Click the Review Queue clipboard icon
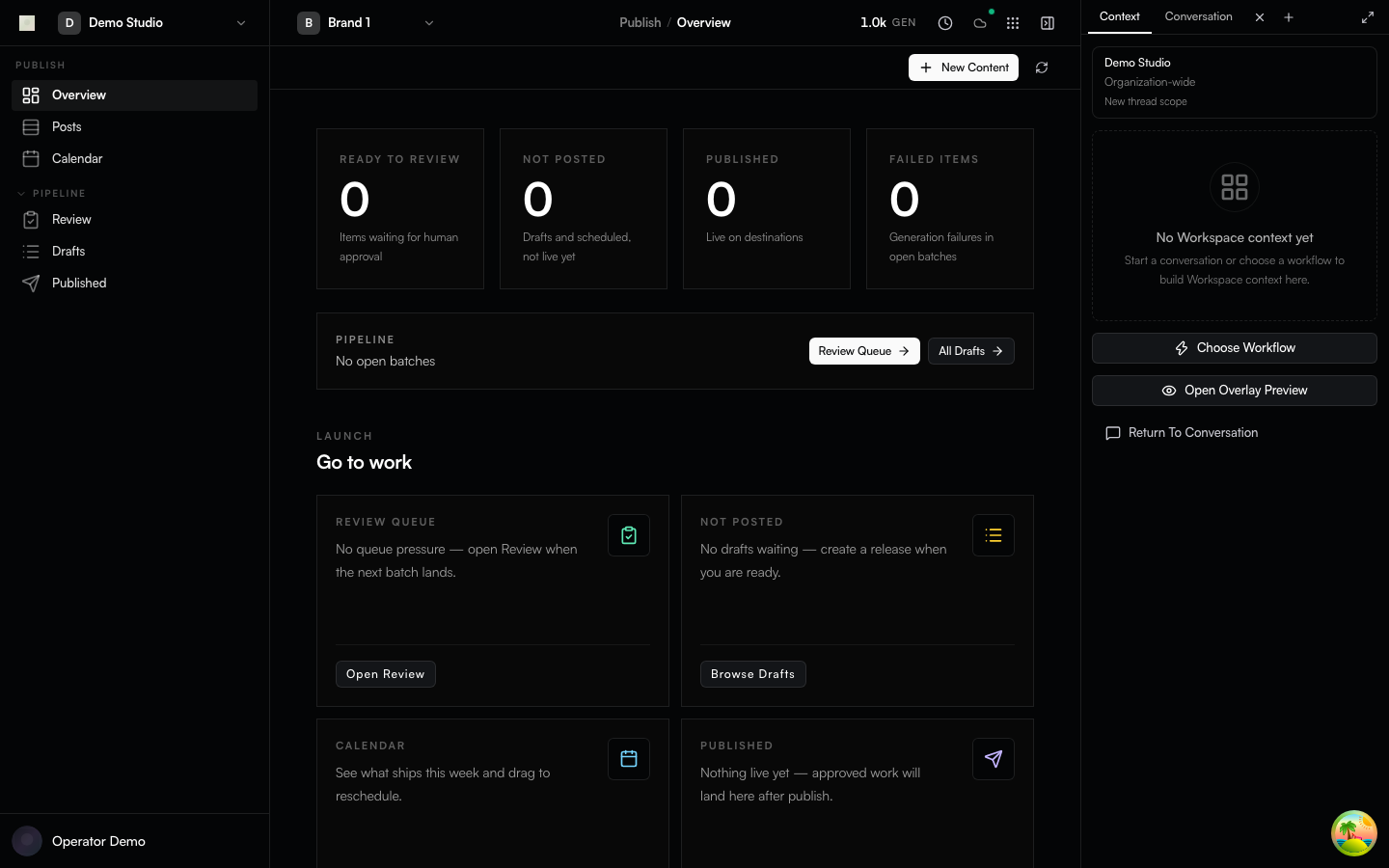Image resolution: width=1389 pixels, height=868 pixels. point(629,535)
